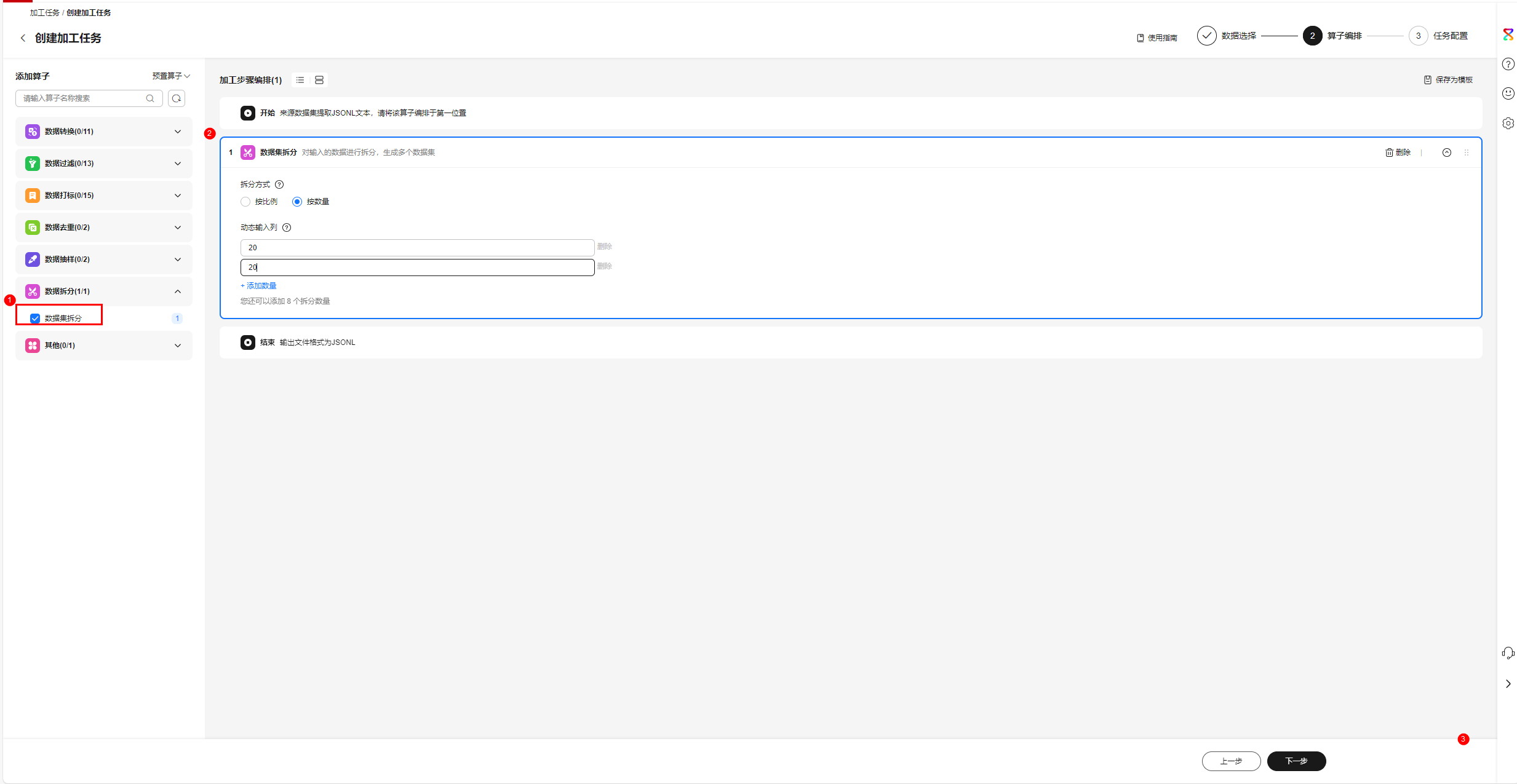Click the + 添加数量 link
The height and width of the screenshot is (784, 1517).
click(x=258, y=286)
